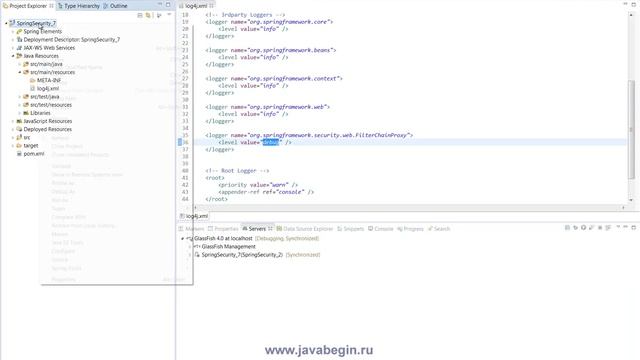
Task: Maximize the Project Explorer panel
Action: tap(168, 4)
